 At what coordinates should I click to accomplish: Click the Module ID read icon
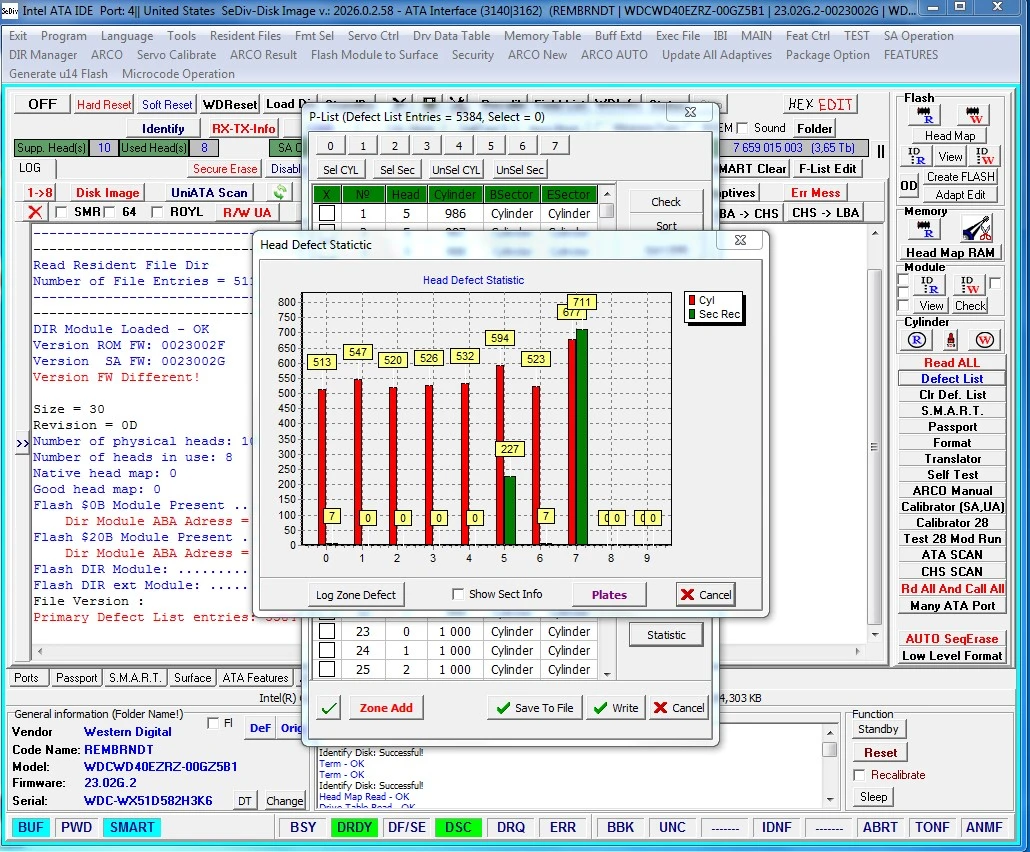click(928, 284)
